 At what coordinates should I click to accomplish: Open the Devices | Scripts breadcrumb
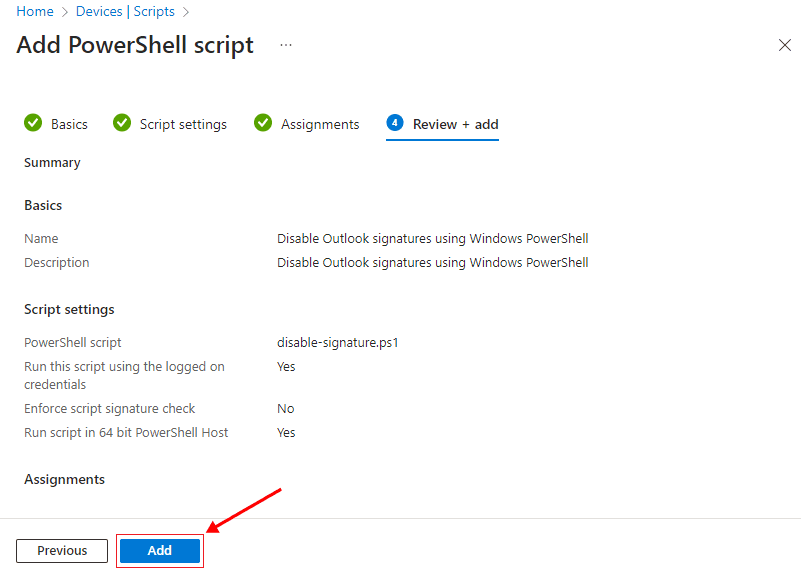[x=125, y=12]
